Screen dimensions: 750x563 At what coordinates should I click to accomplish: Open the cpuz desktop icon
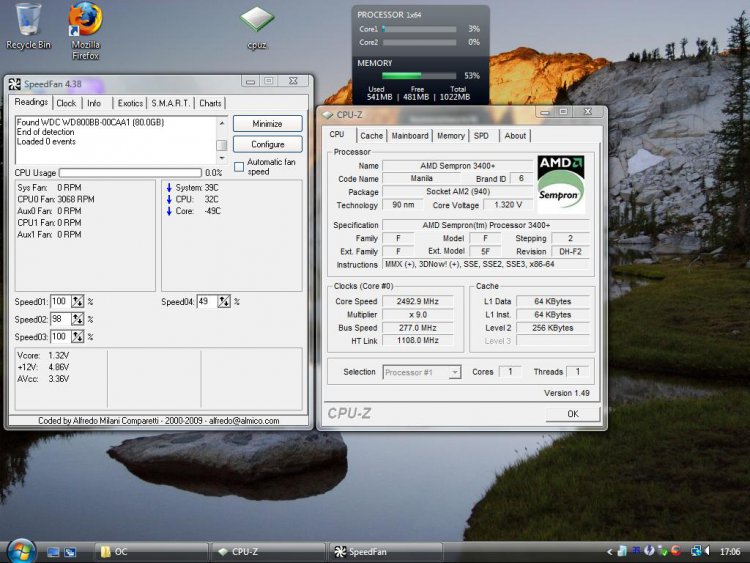[257, 28]
